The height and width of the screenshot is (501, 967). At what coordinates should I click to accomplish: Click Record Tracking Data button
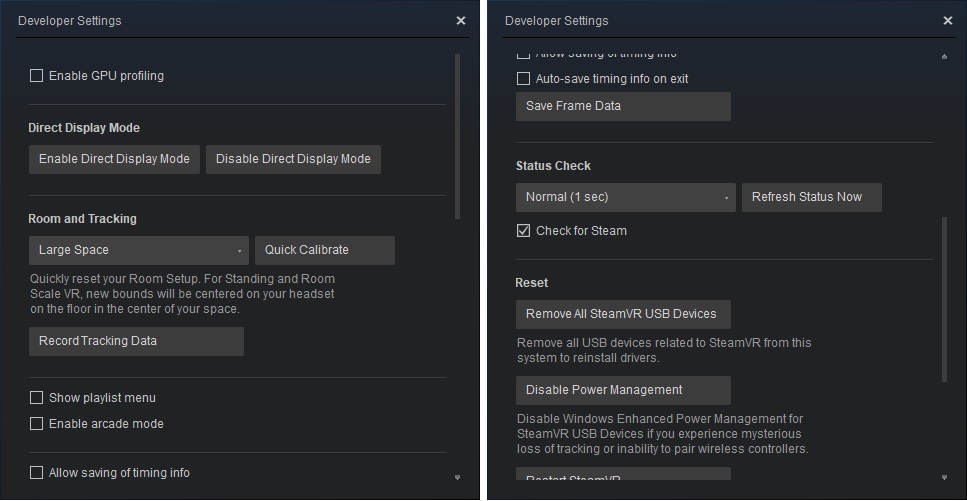tap(136, 341)
